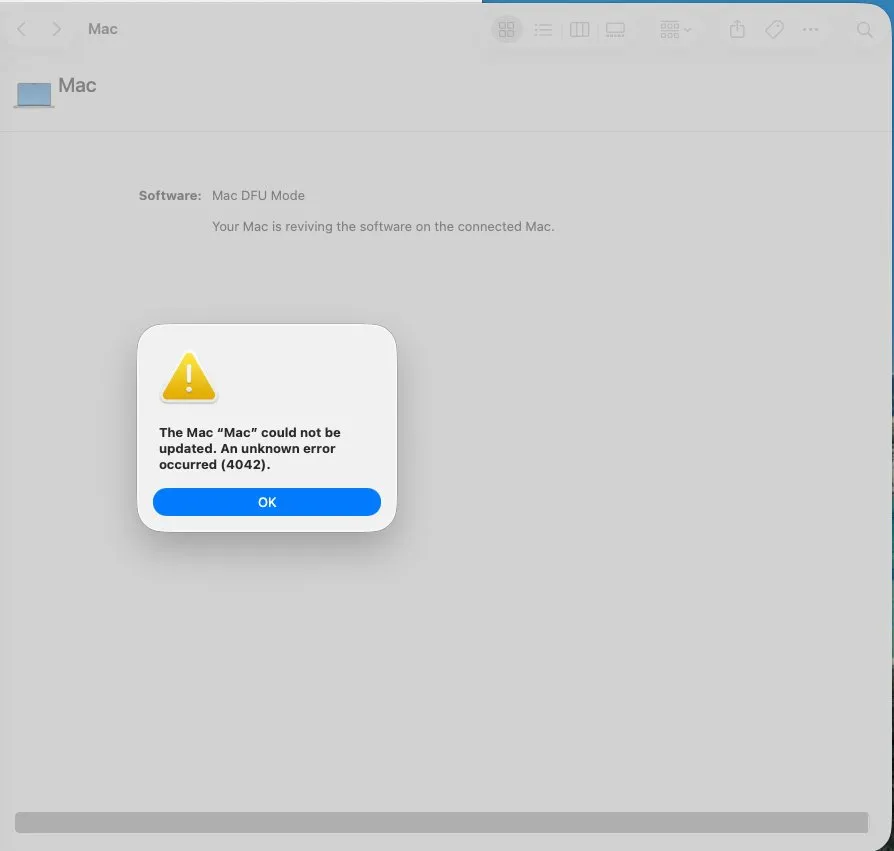The image size is (894, 851).
Task: Click the error message with code 4042
Action: click(250, 449)
